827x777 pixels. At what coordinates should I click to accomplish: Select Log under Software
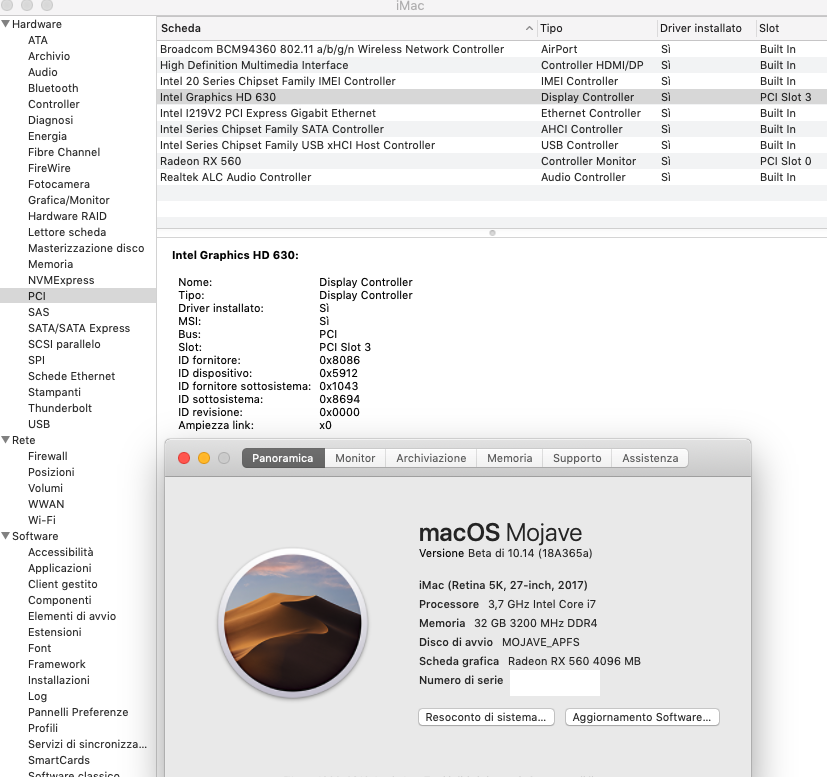(37, 696)
